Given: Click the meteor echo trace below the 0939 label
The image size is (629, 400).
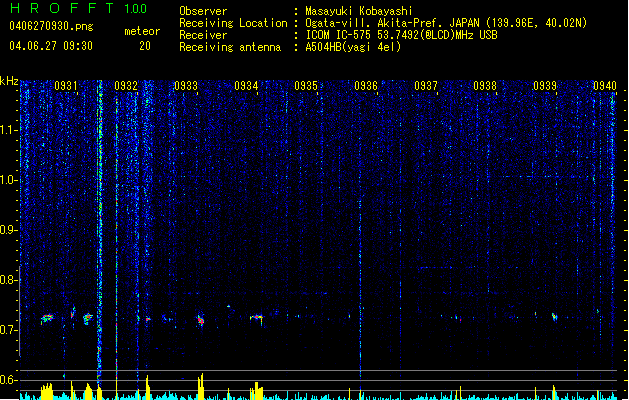Looking at the screenshot, I should point(554,317).
